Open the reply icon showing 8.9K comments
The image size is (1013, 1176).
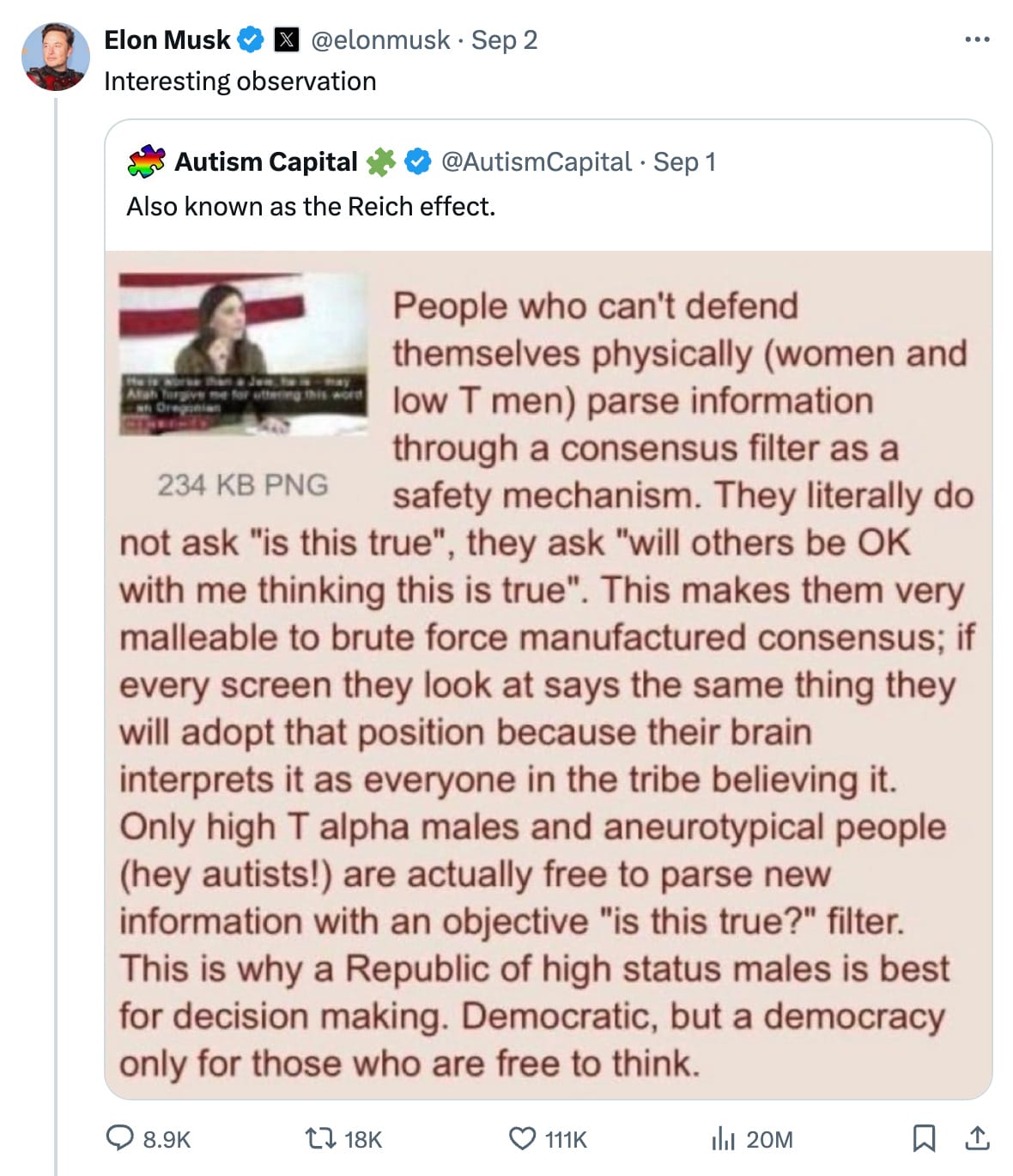coord(120,1138)
